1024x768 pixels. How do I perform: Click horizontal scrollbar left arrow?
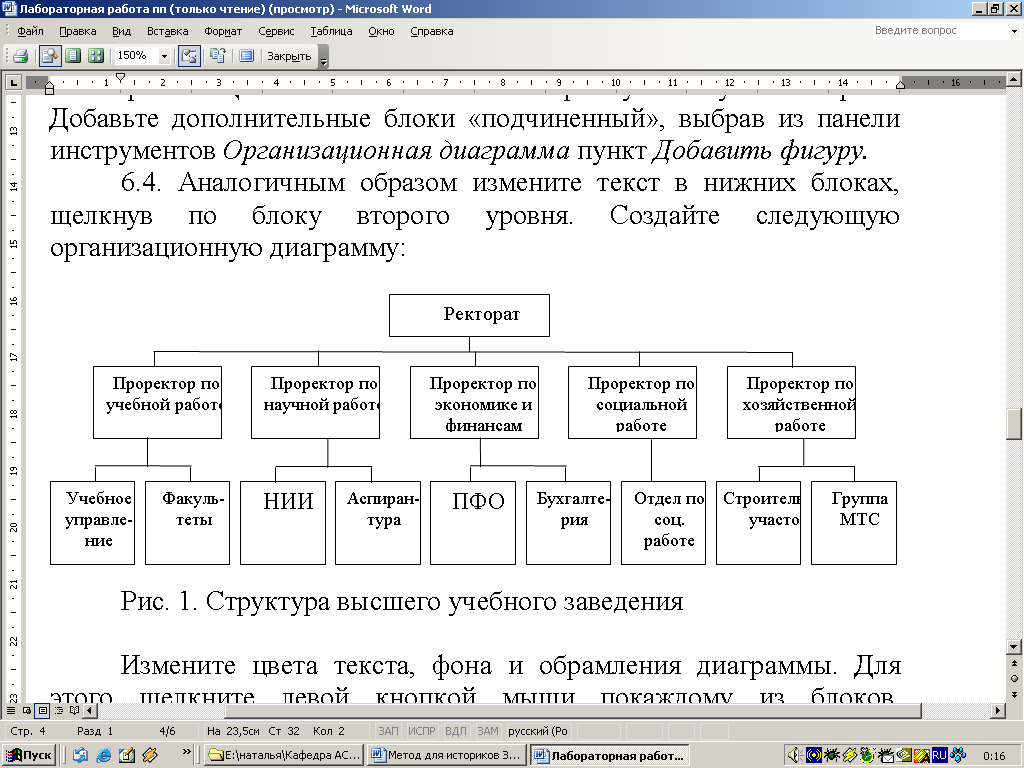90,710
